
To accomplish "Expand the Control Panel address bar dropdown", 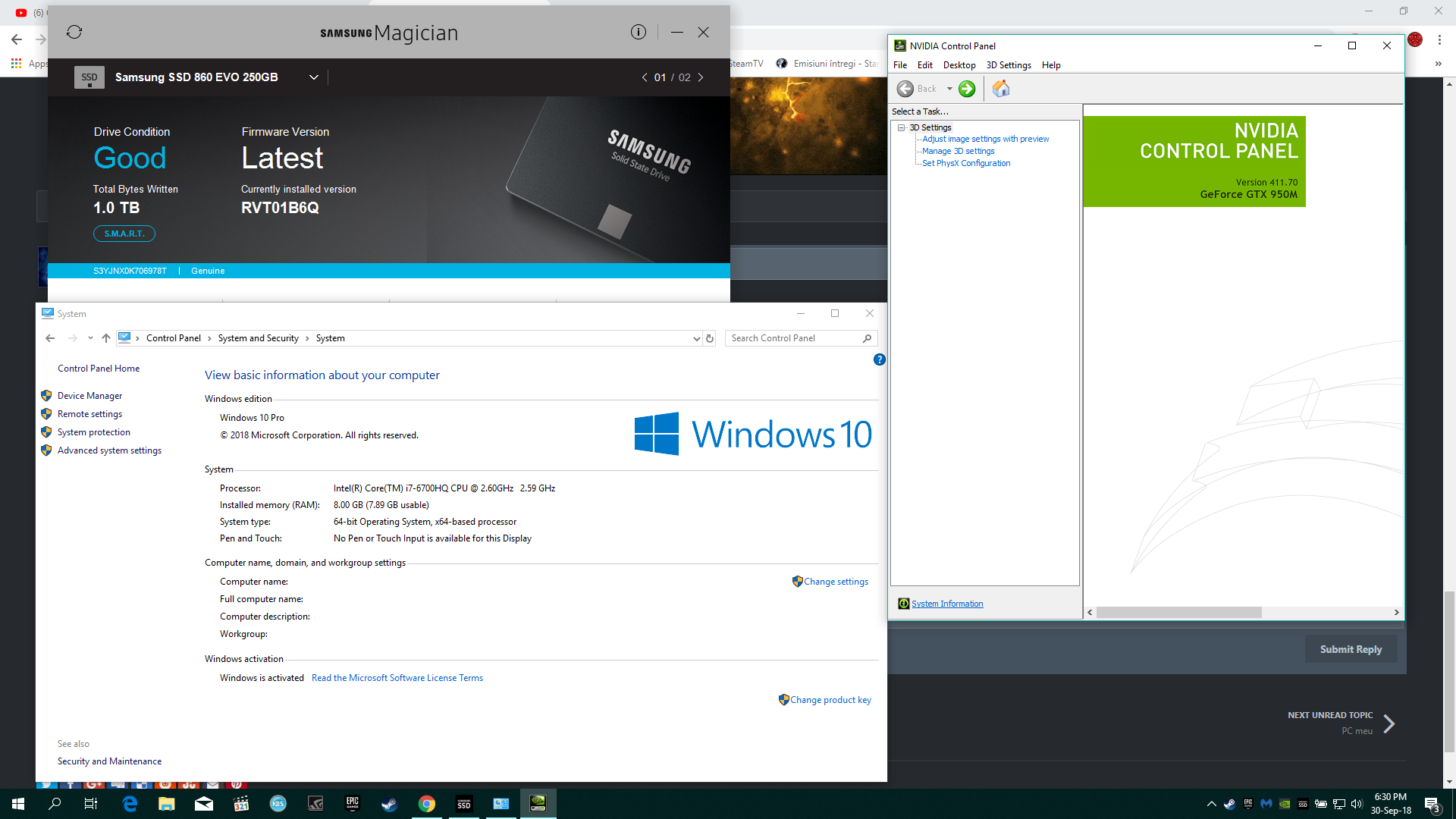I will [696, 338].
